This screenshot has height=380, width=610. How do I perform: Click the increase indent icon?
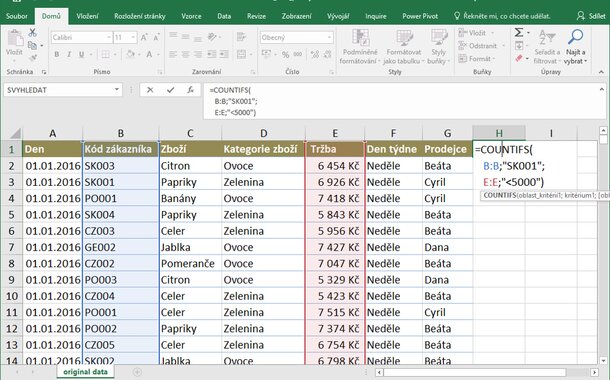coord(224,54)
